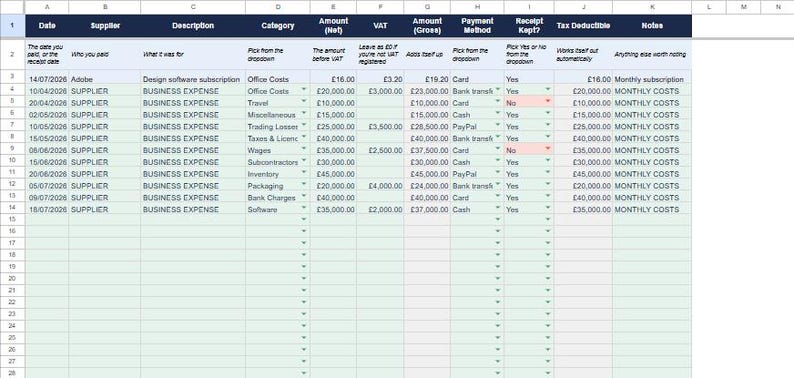Select row 9 header number
Screen dimensions: 794x378
pos(12,150)
